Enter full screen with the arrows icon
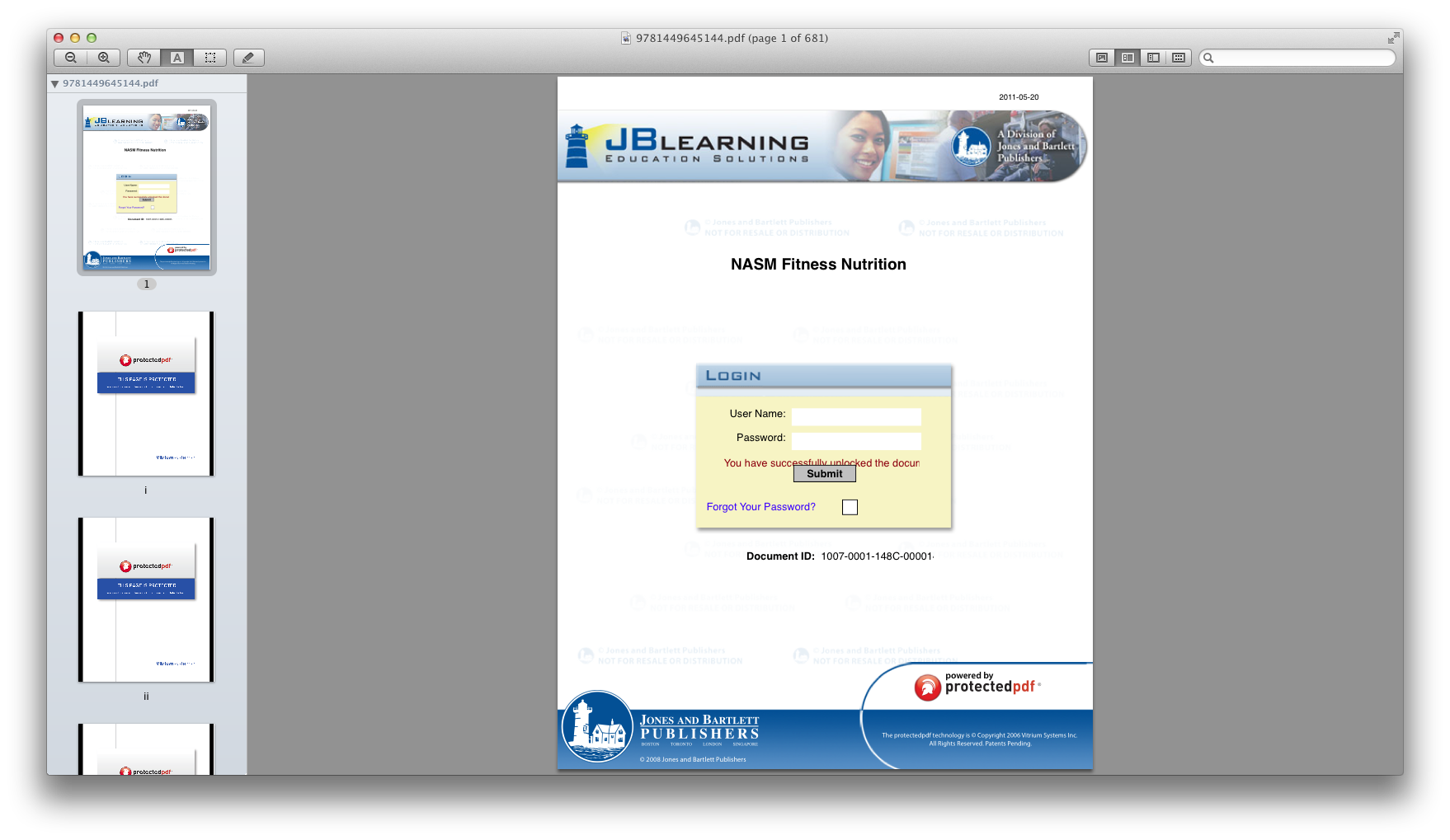 (1393, 38)
